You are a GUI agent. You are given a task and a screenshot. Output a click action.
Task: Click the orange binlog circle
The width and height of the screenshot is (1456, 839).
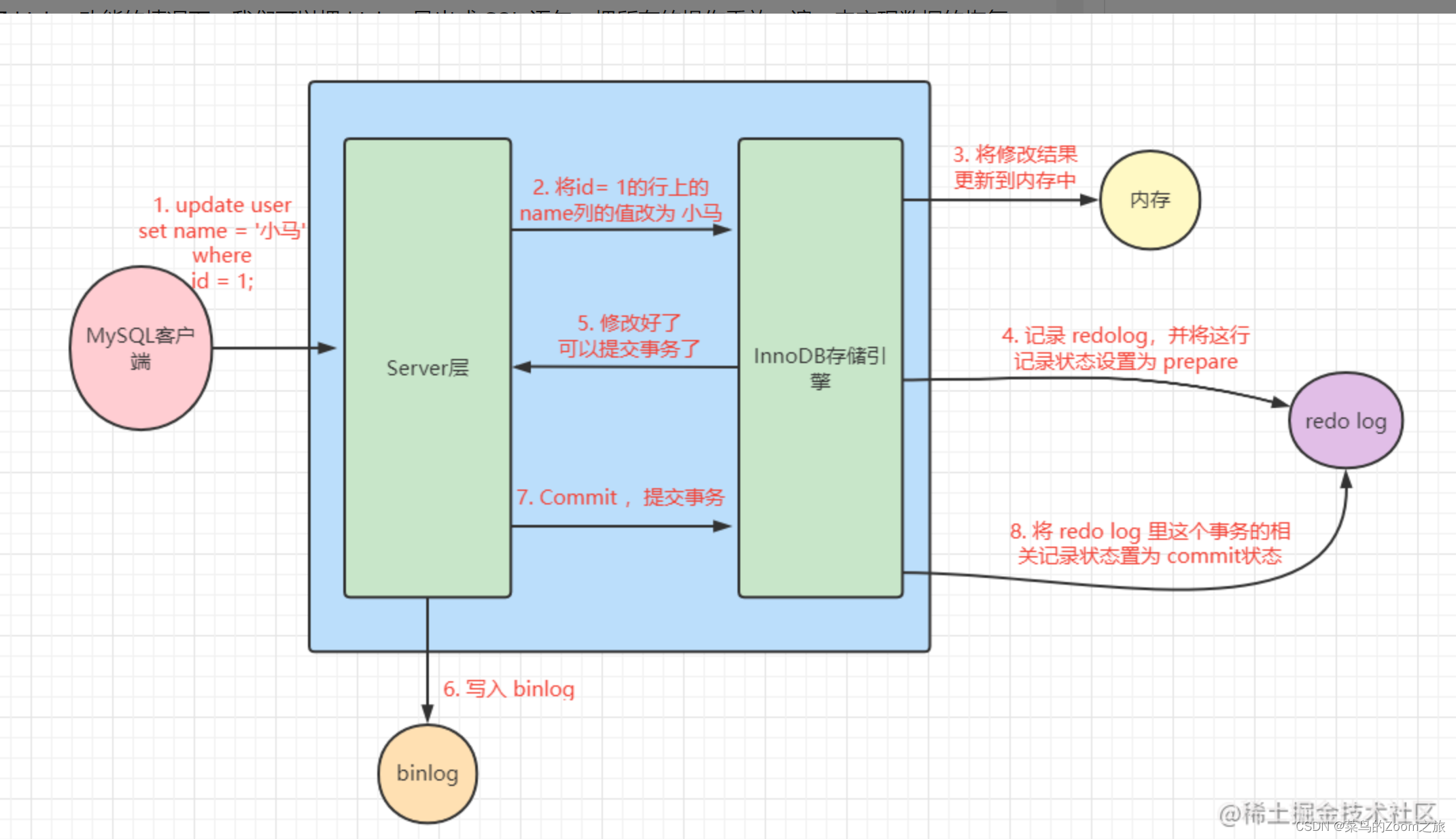click(x=428, y=773)
